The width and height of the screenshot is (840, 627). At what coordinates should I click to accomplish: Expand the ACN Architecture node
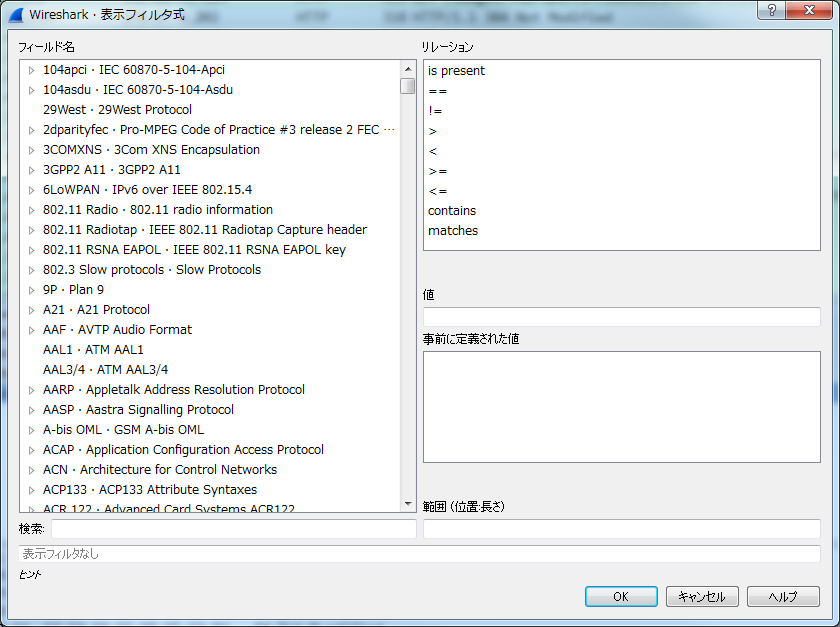click(x=32, y=470)
